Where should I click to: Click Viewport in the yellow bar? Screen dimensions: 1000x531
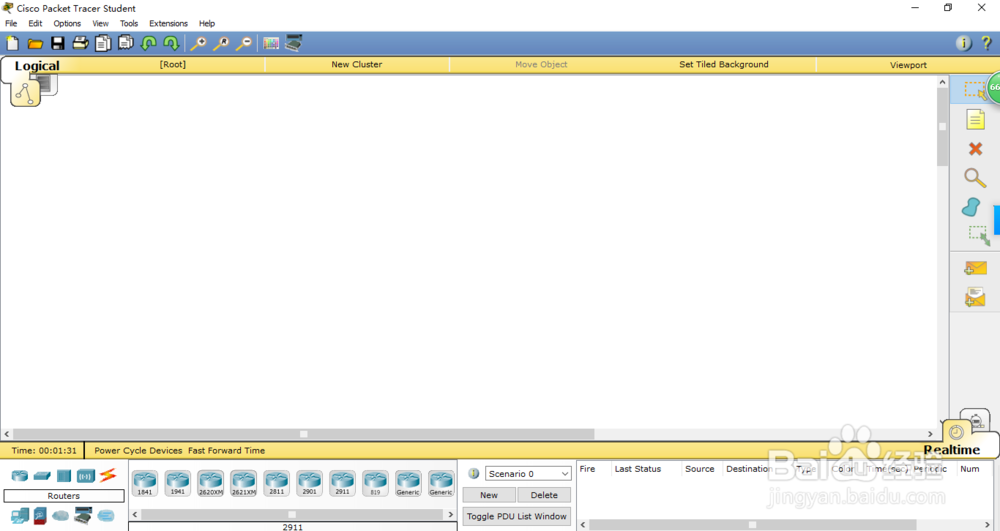[x=908, y=64]
